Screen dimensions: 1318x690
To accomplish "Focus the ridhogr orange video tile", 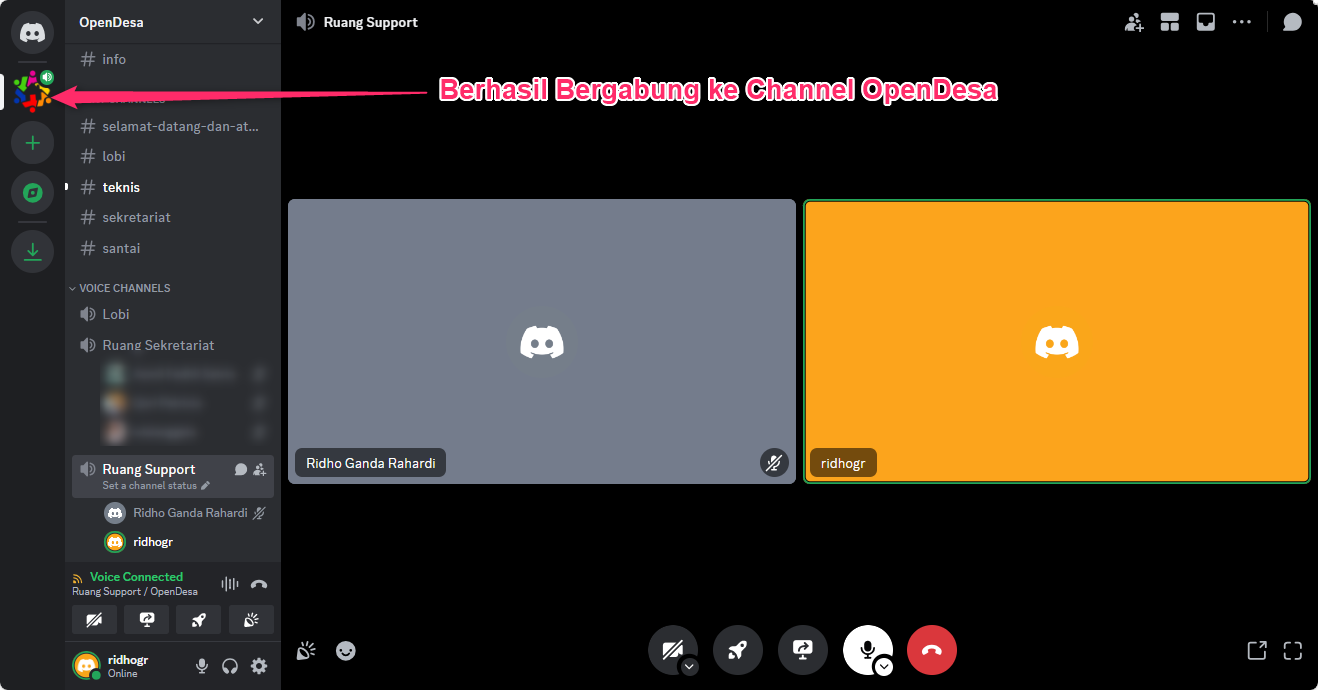I will click(x=1057, y=341).
